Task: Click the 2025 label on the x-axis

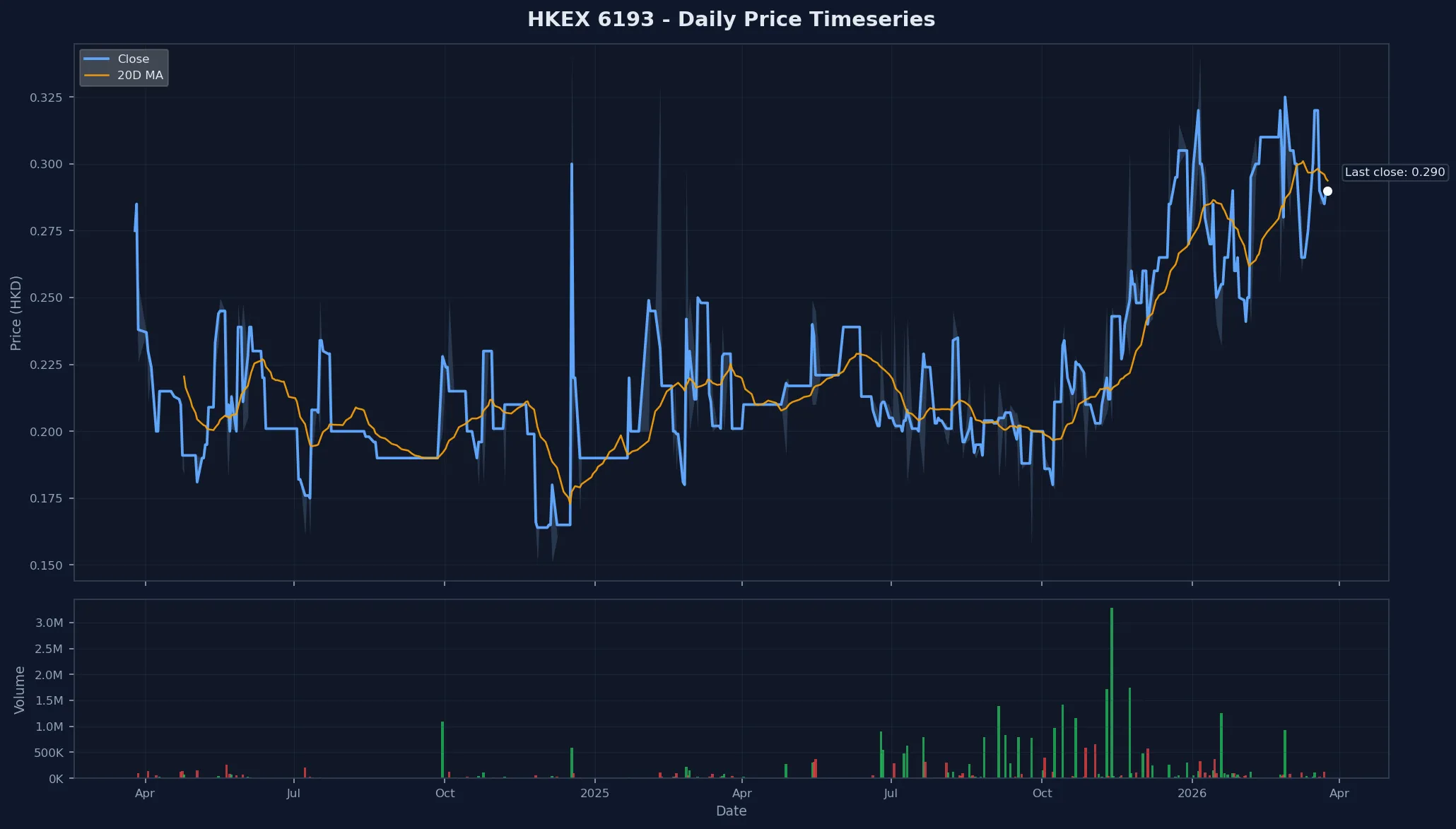Action: coord(594,793)
